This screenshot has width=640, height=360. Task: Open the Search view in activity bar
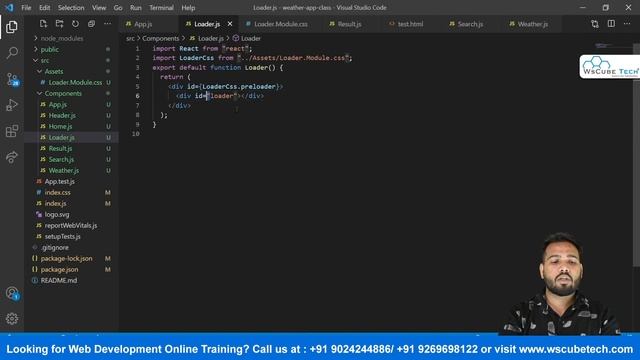point(12,53)
